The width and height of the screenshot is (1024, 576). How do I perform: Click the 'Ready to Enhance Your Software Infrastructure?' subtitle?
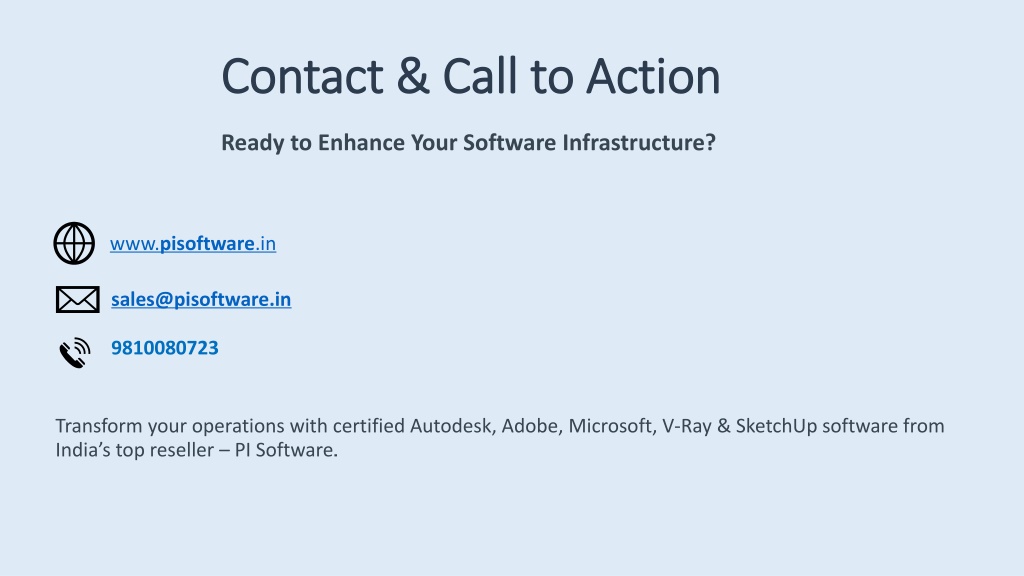tap(468, 142)
